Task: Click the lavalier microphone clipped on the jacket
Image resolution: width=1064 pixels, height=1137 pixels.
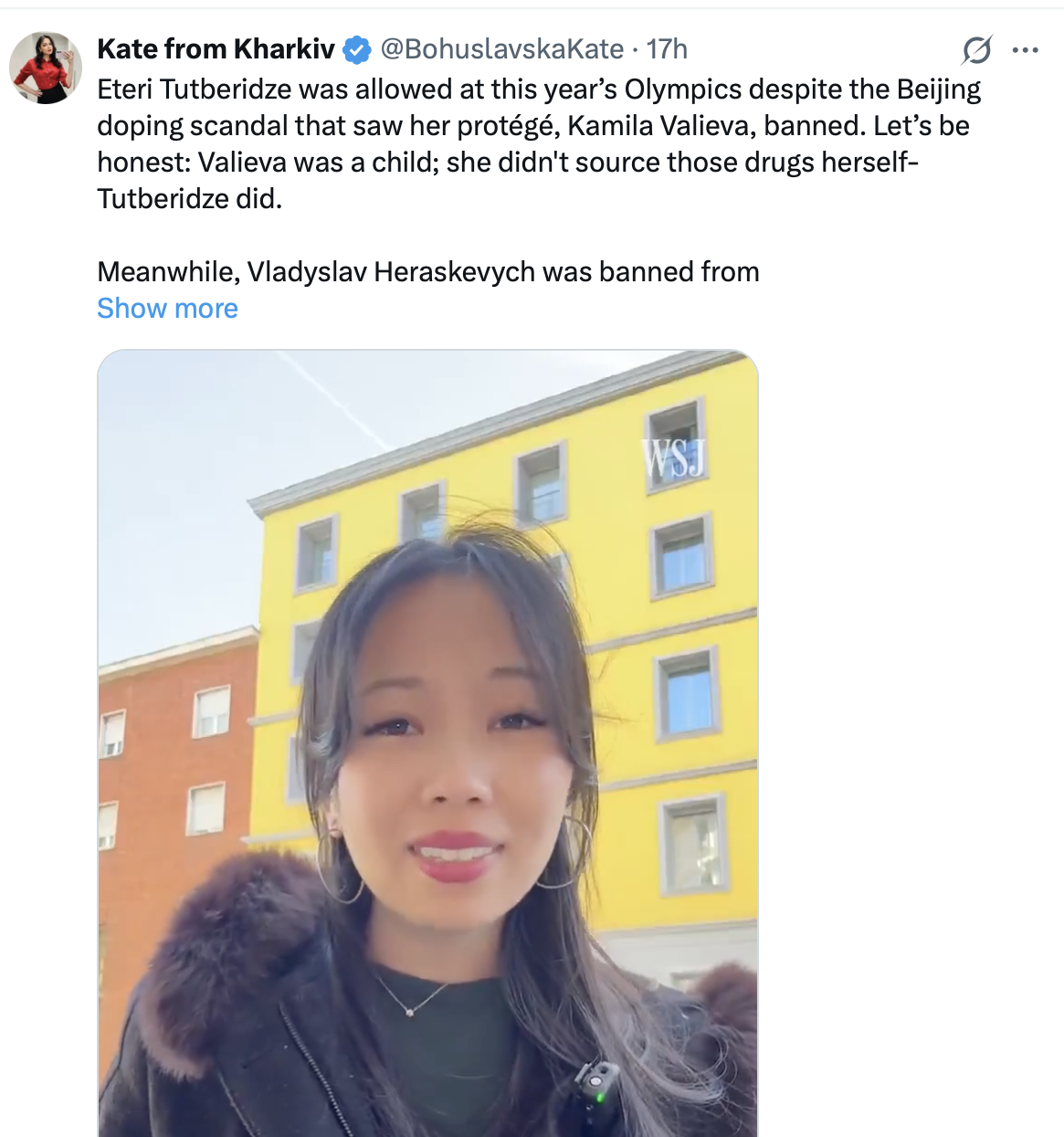Action: 595,1083
